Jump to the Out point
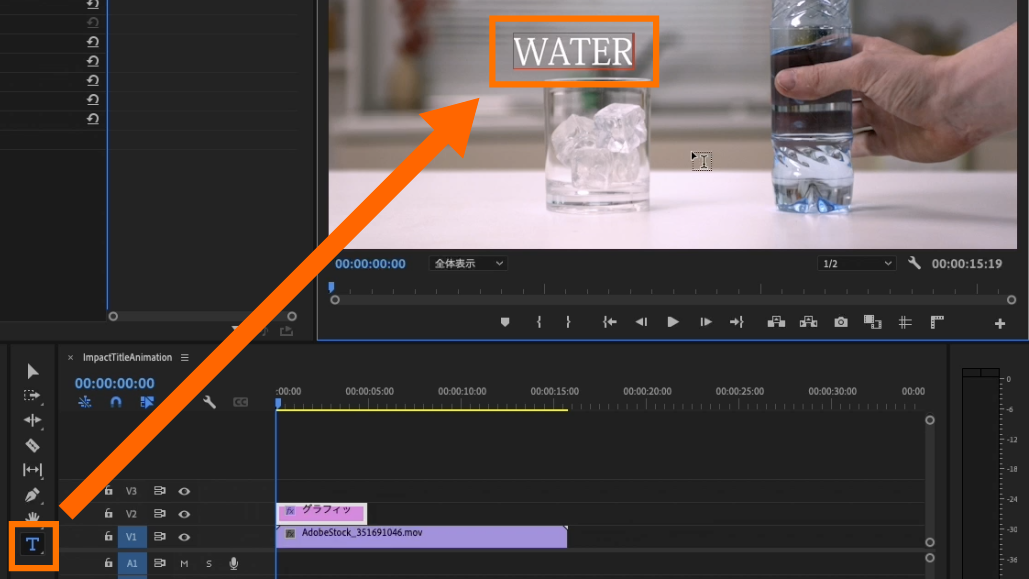The width and height of the screenshot is (1029, 579). (x=737, y=322)
